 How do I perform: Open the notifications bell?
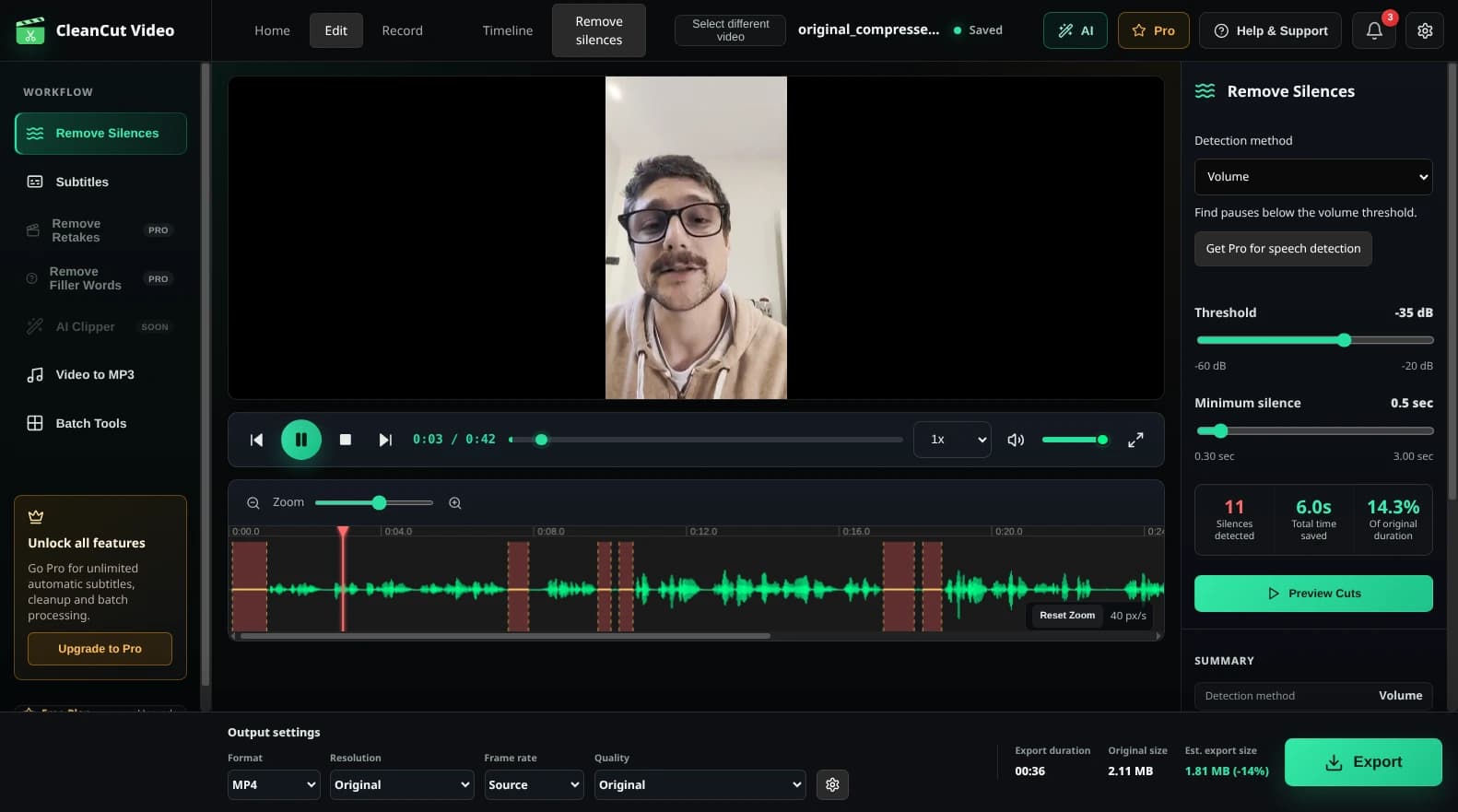pyautogui.click(x=1374, y=30)
